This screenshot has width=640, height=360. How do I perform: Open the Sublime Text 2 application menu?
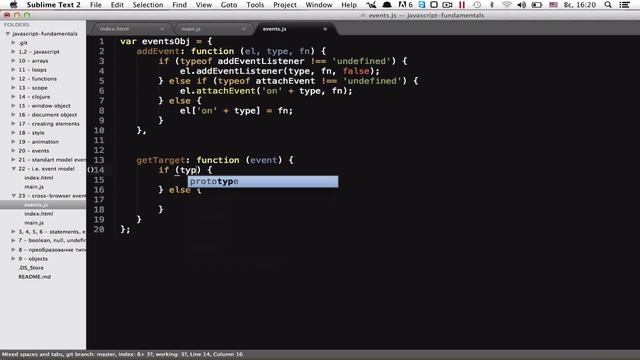(x=53, y=5)
